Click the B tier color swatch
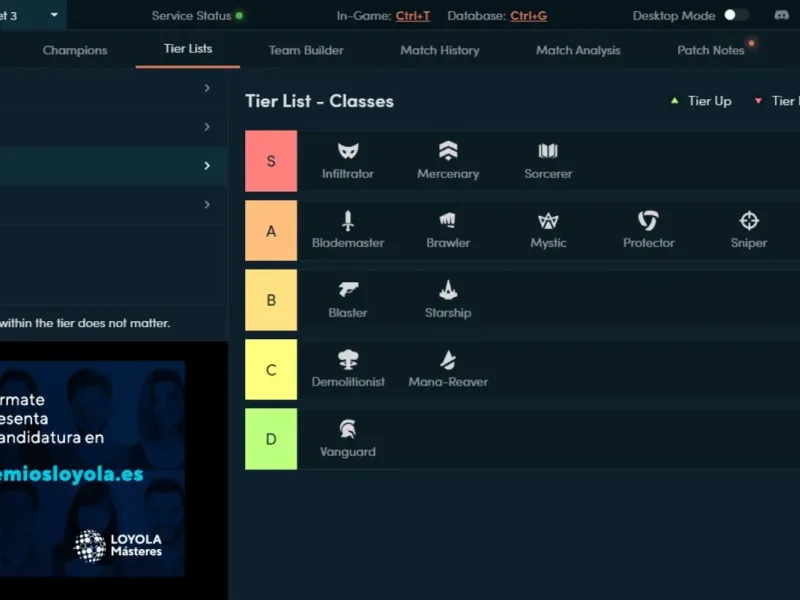The height and width of the screenshot is (600, 800). coord(271,300)
